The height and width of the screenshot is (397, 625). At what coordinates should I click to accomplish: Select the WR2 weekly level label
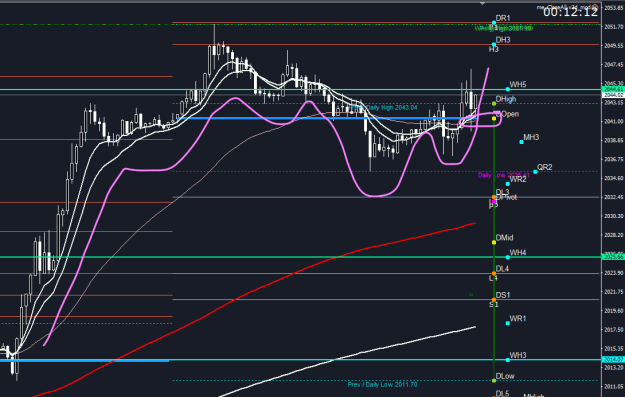pos(518,179)
